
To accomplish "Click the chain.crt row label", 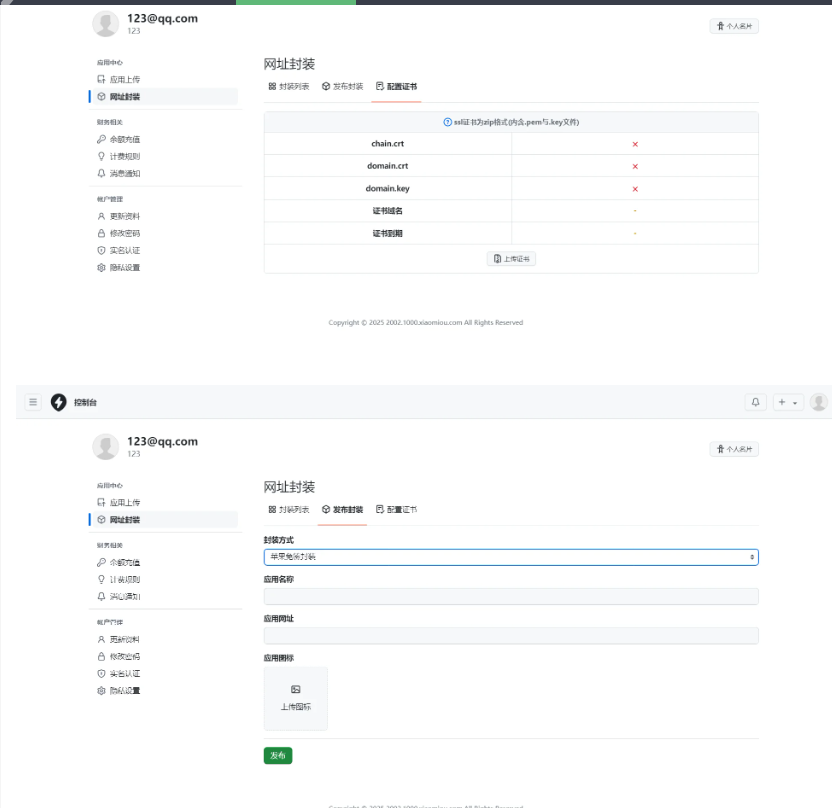I will [387, 144].
